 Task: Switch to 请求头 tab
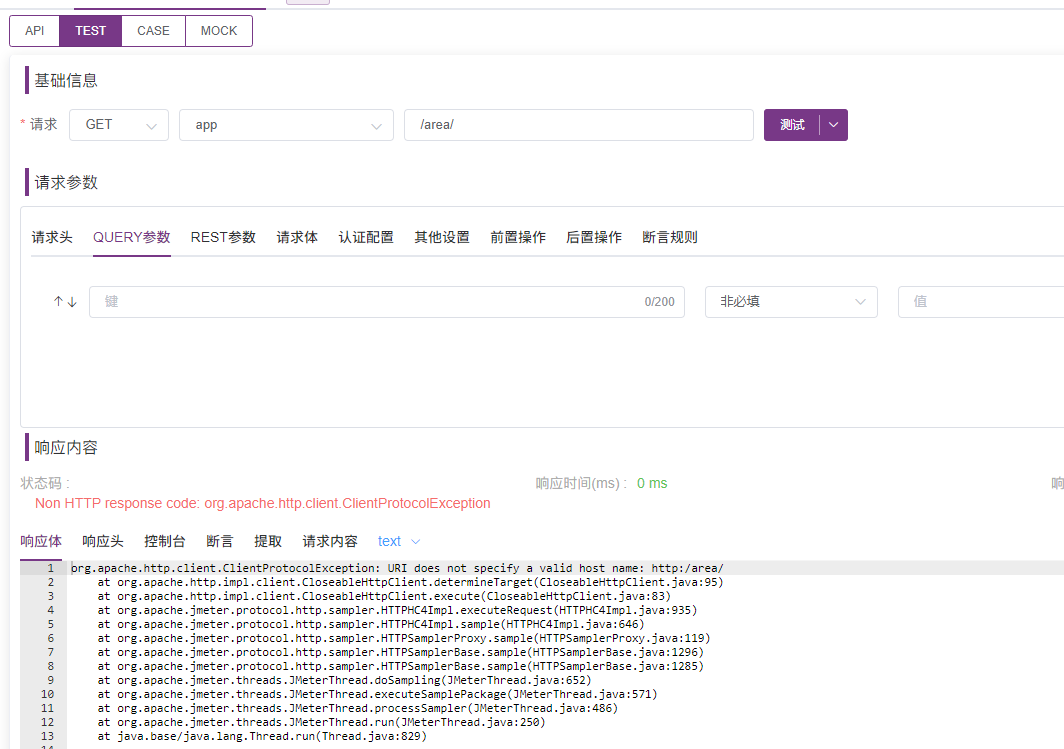tap(52, 237)
